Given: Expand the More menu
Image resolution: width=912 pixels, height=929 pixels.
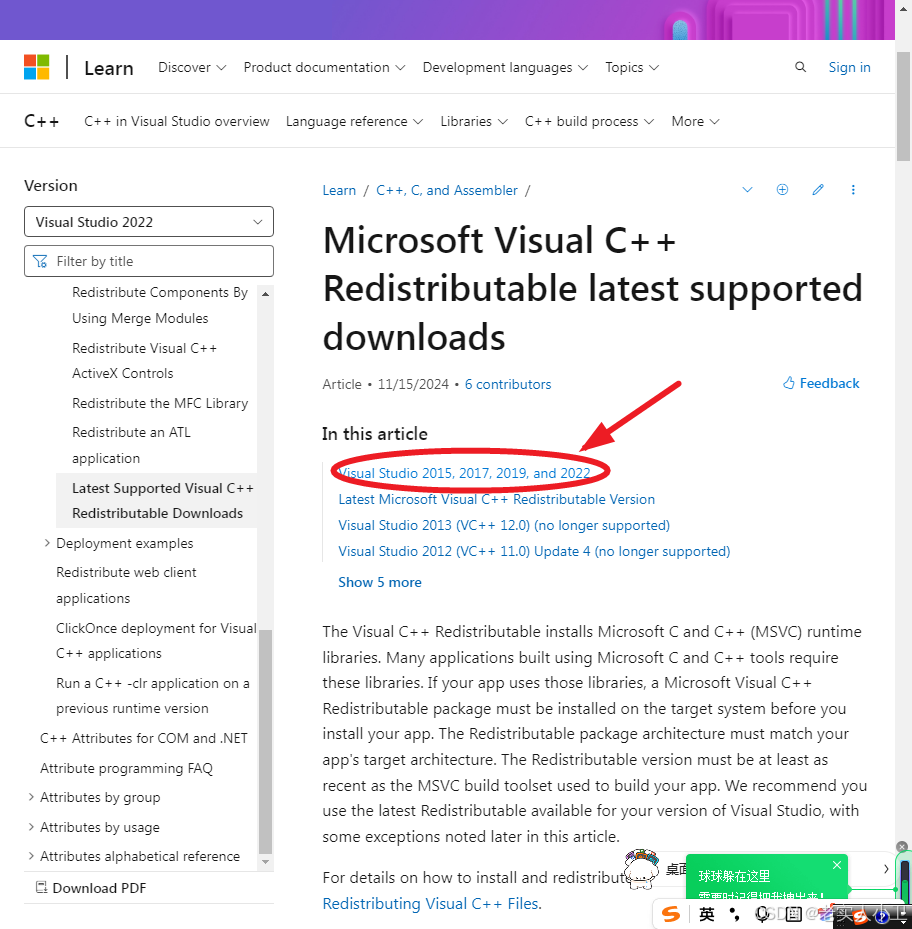Looking at the screenshot, I should pyautogui.click(x=695, y=121).
